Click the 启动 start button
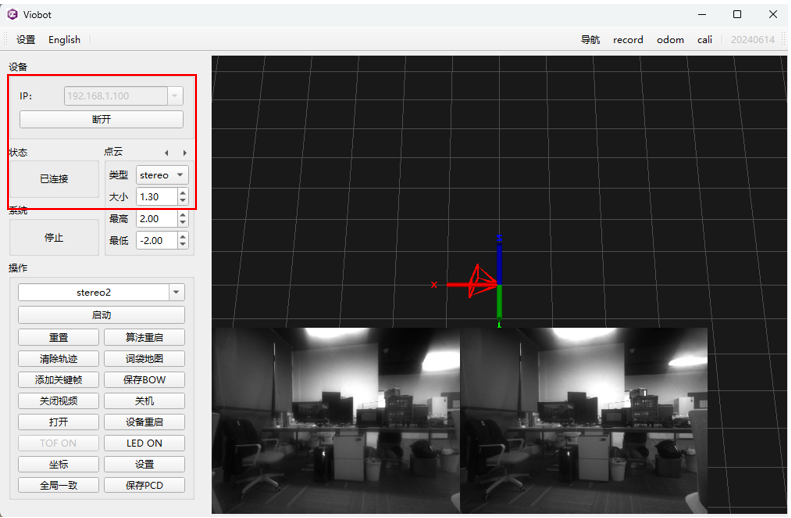The height and width of the screenshot is (518, 791). click(101, 315)
